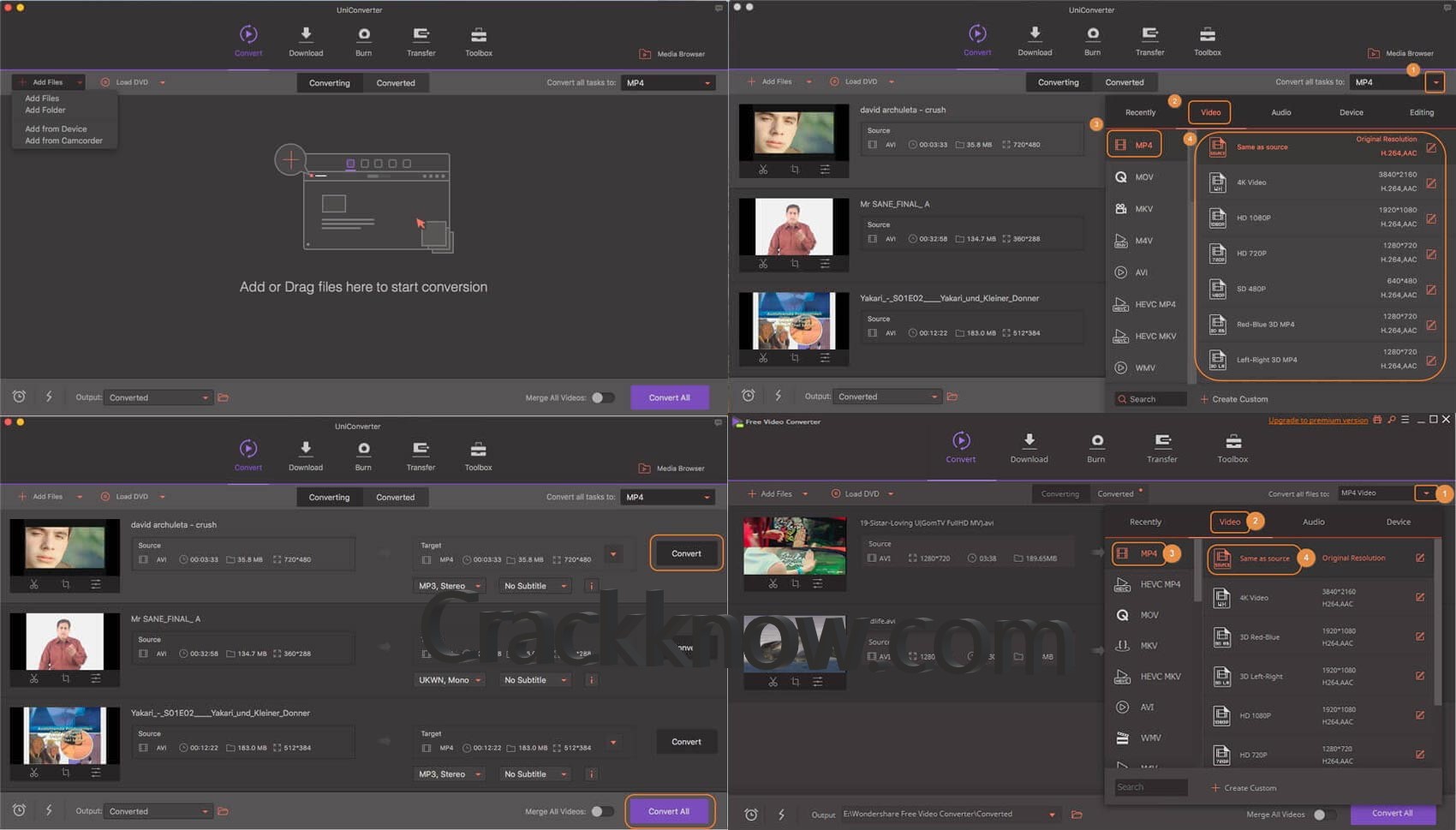The width and height of the screenshot is (1456, 830).
Task: Expand Load DVD arrow in the empty UniConverter window
Action: [x=162, y=83]
